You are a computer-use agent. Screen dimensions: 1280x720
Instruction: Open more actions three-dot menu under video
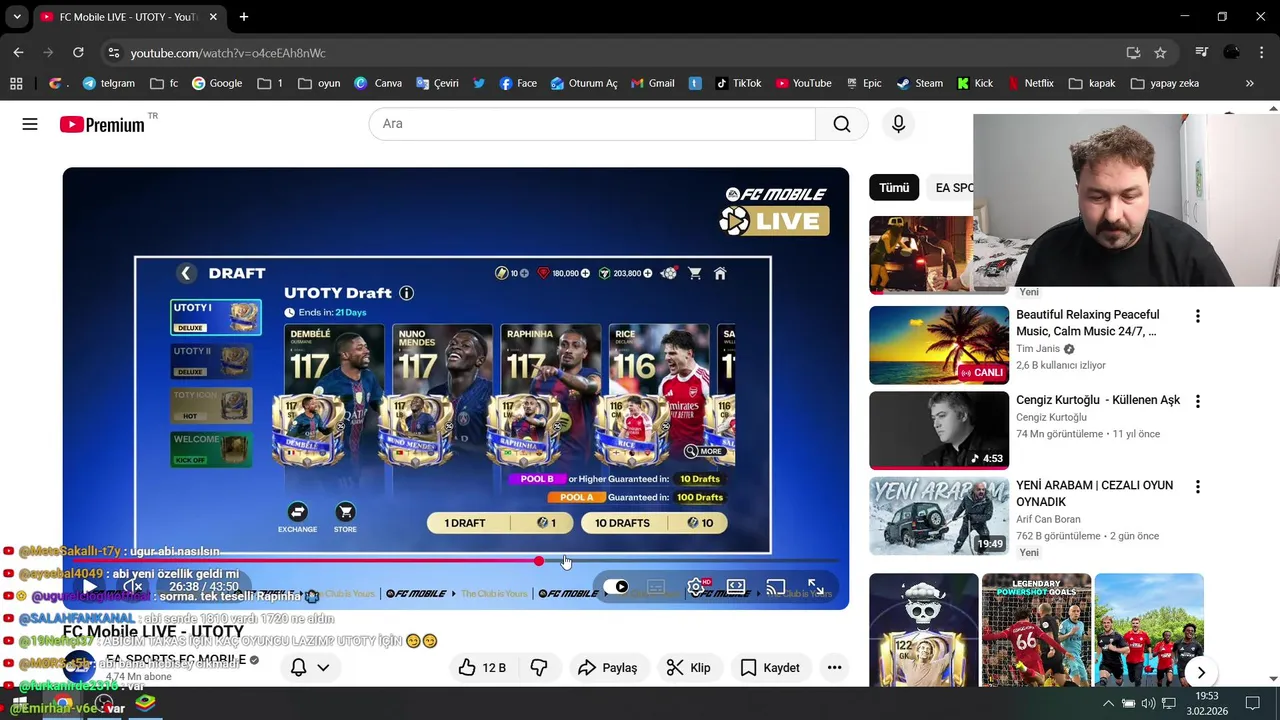(x=834, y=668)
